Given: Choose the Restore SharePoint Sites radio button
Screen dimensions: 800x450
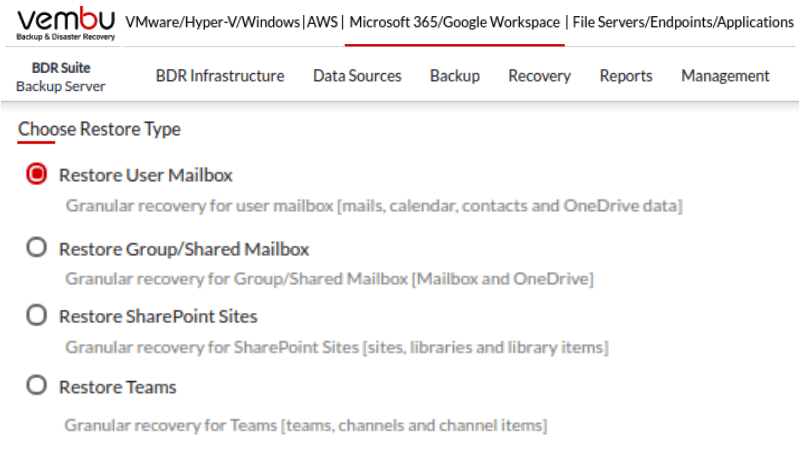Looking at the screenshot, I should pyautogui.click(x=37, y=316).
